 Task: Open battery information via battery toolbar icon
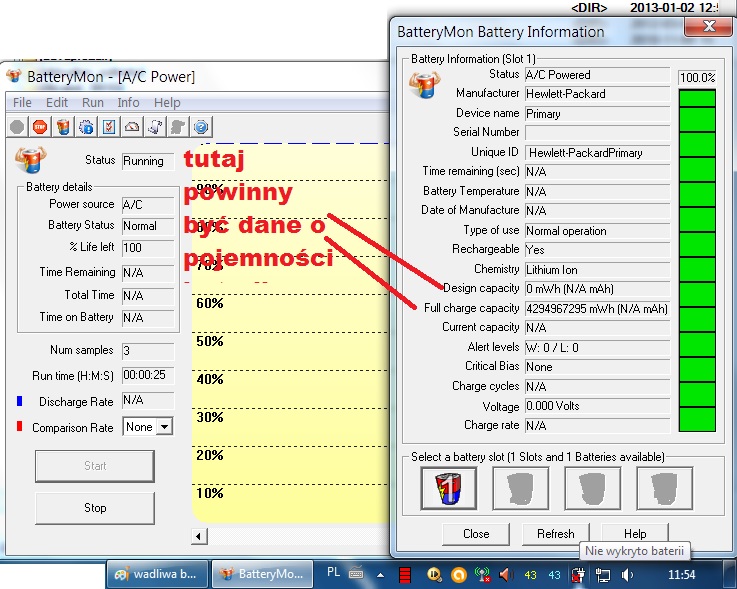63,127
